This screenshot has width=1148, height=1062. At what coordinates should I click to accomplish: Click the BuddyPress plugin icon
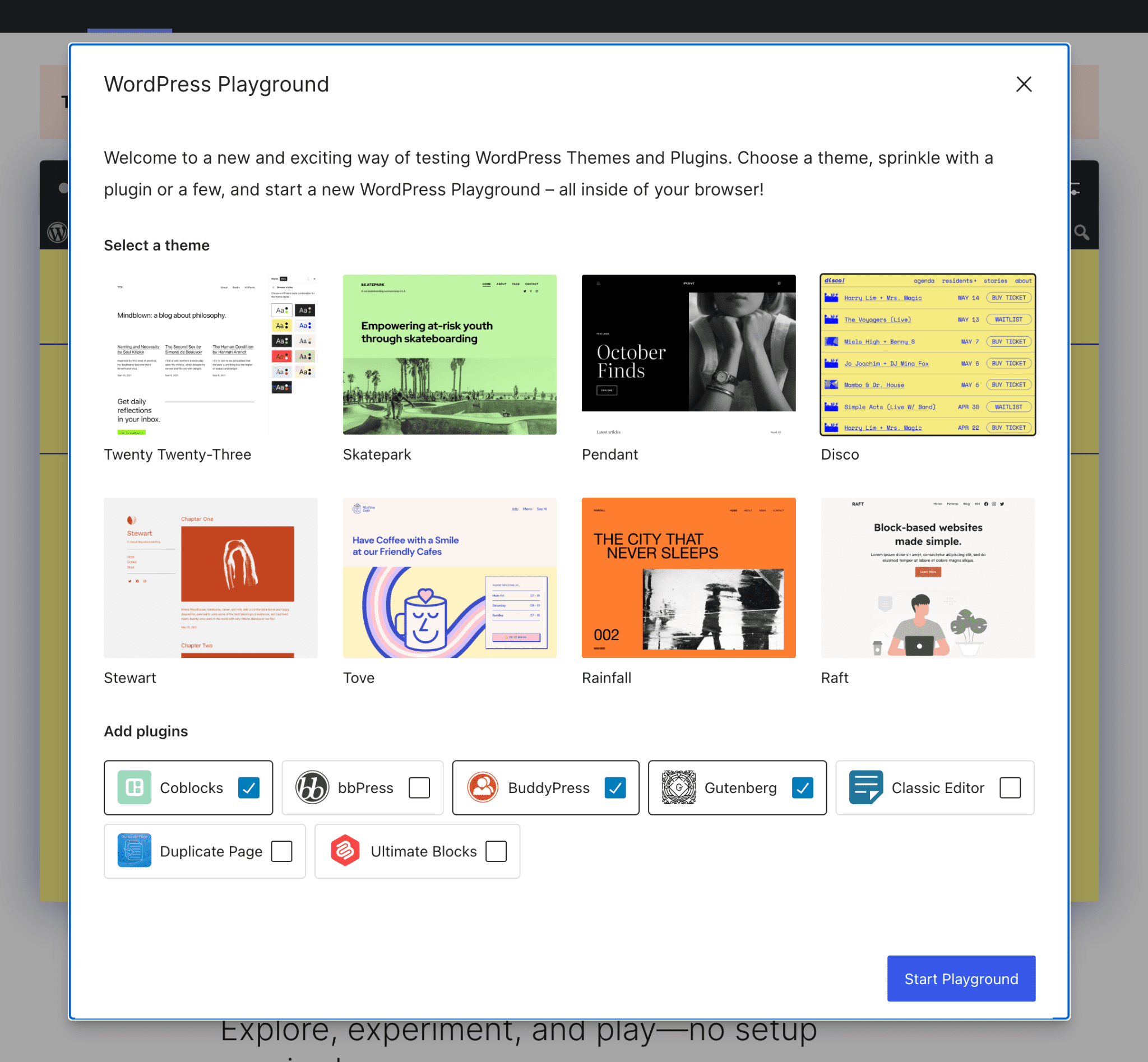pyautogui.click(x=481, y=787)
